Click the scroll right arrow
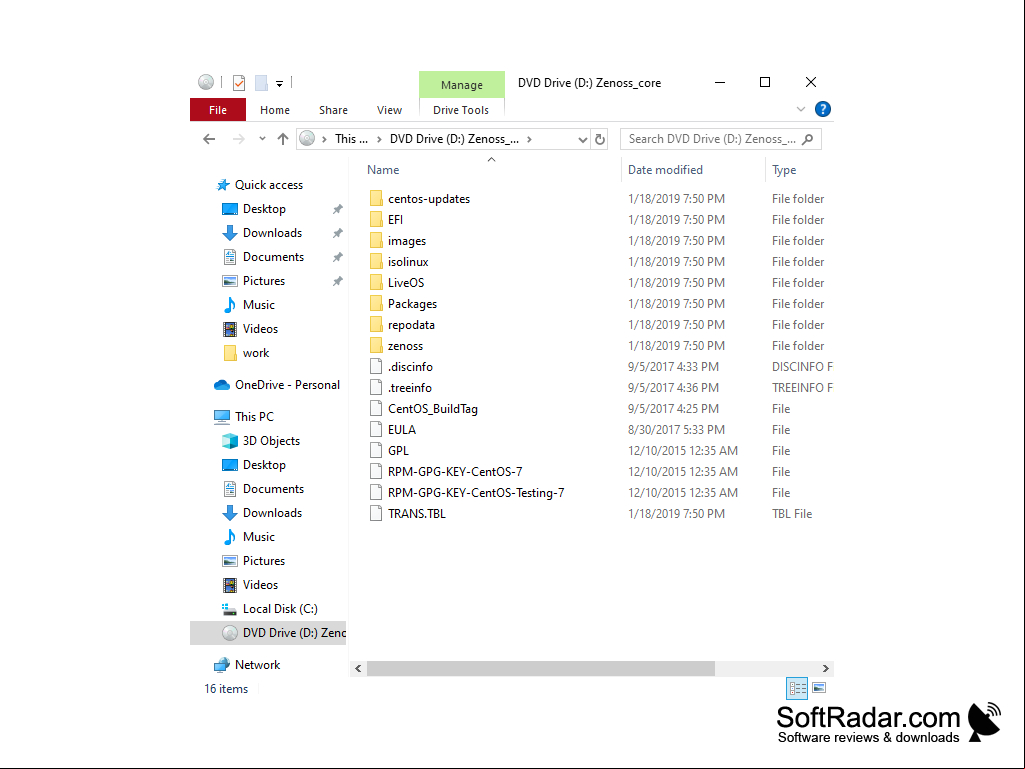Image resolution: width=1025 pixels, height=769 pixels. (x=826, y=668)
